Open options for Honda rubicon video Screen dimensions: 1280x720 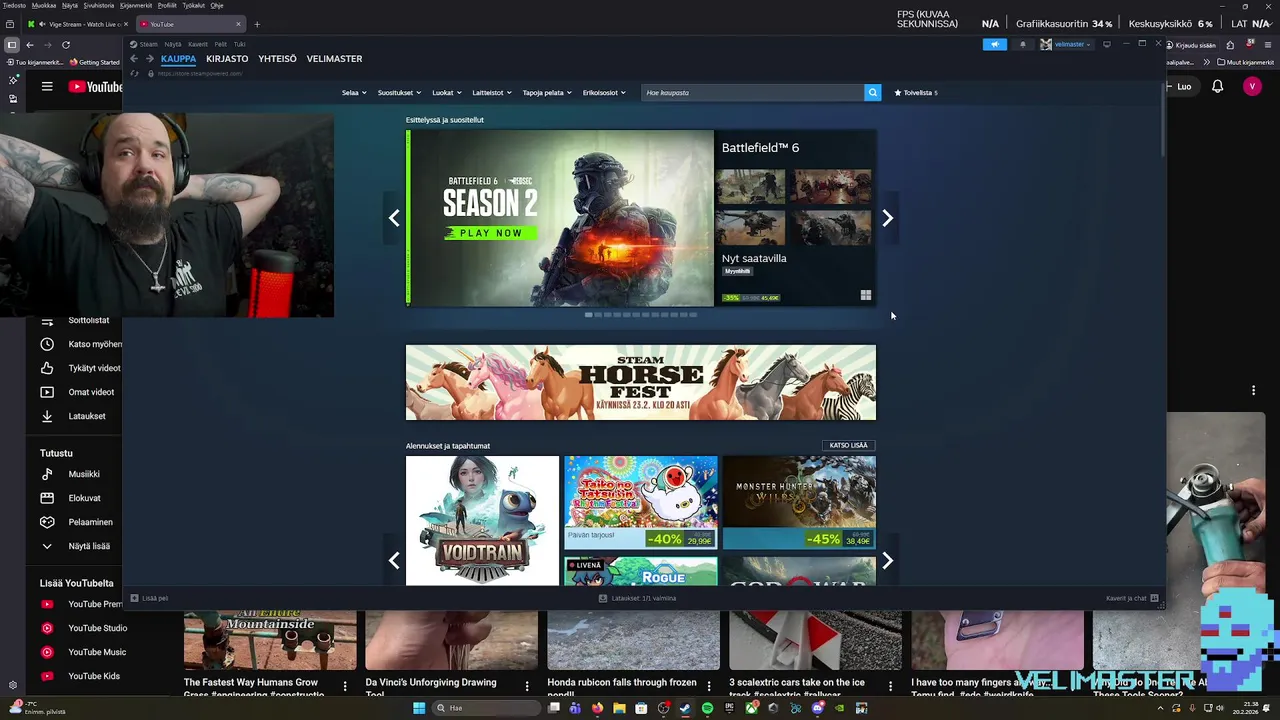click(708, 687)
